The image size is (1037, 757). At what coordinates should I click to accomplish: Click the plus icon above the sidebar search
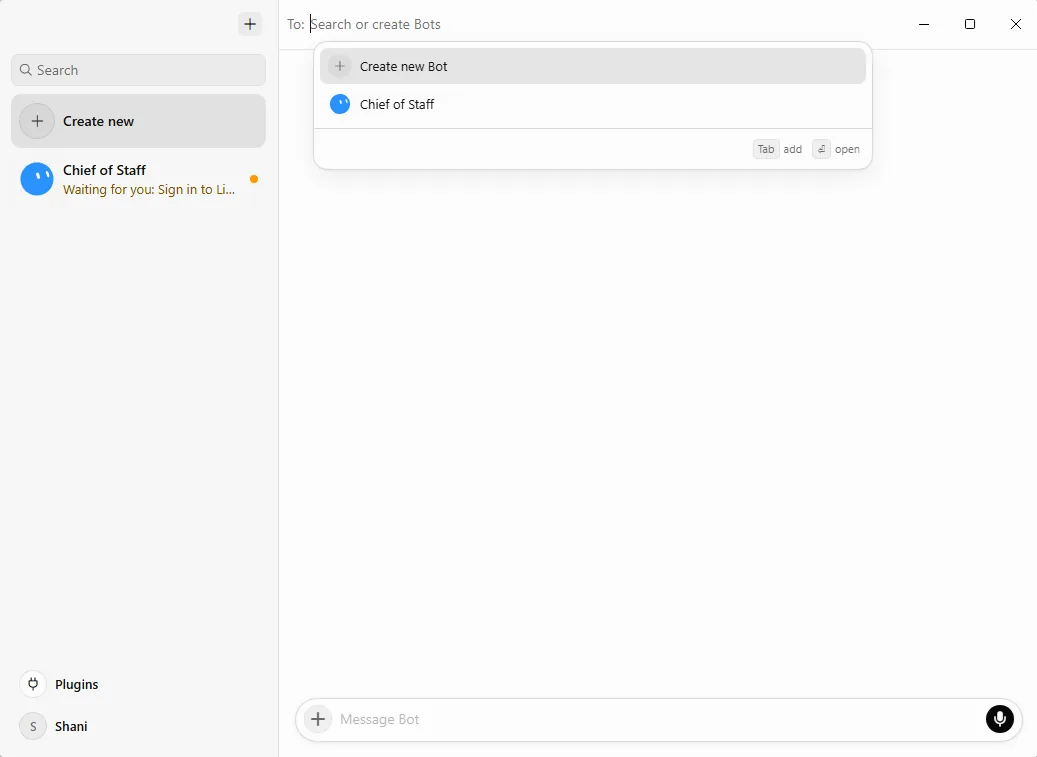pos(250,24)
